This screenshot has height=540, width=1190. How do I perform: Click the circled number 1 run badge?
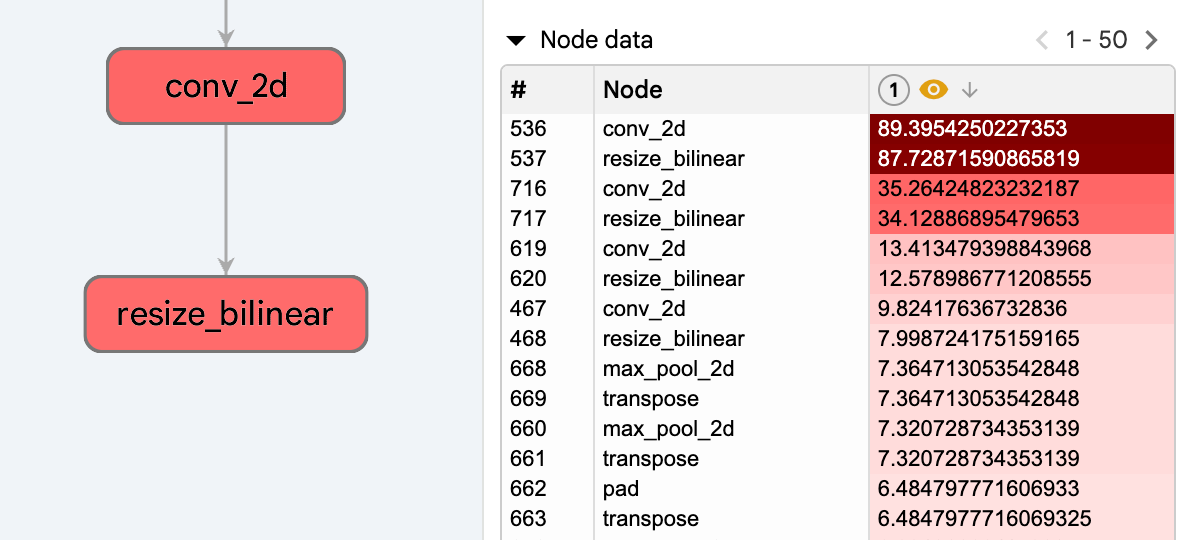pos(893,90)
